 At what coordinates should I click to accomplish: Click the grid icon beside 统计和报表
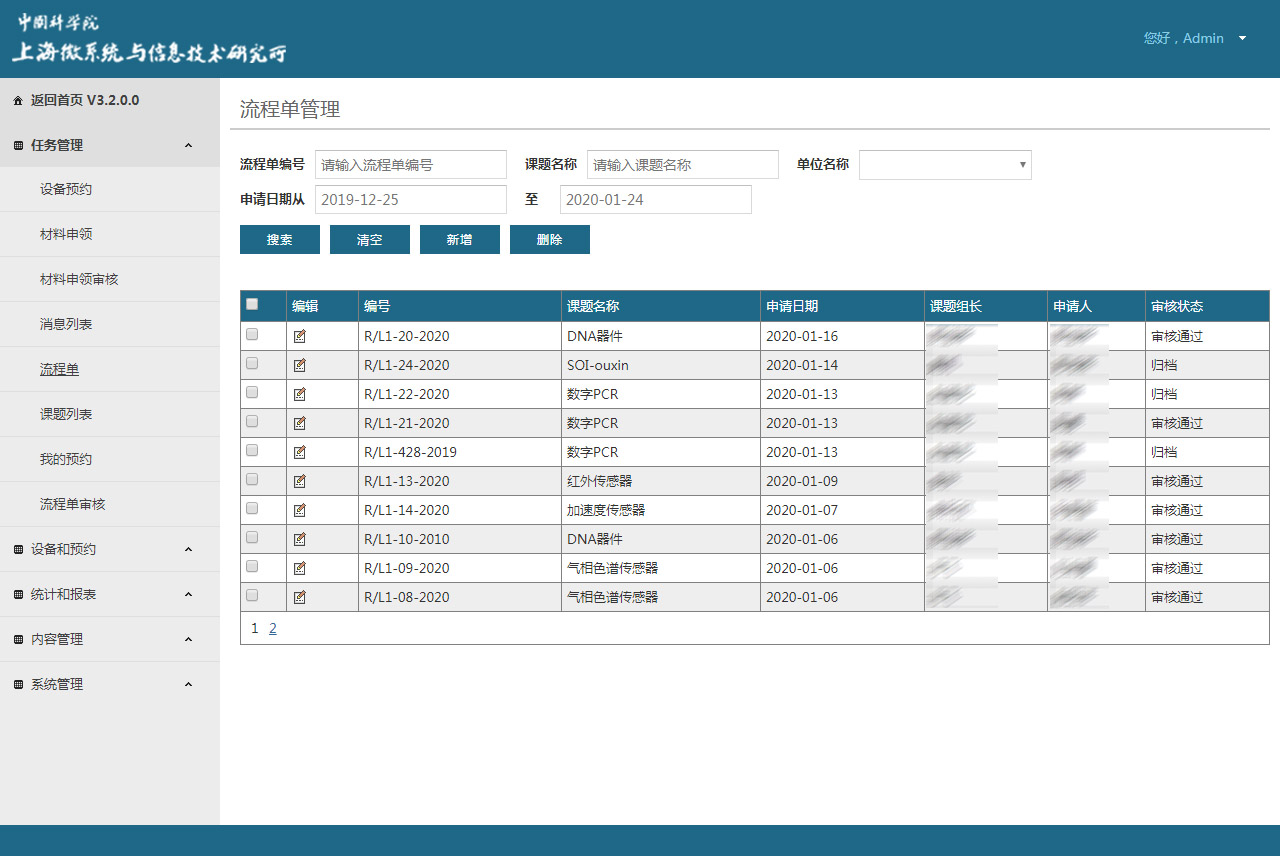tap(18, 595)
